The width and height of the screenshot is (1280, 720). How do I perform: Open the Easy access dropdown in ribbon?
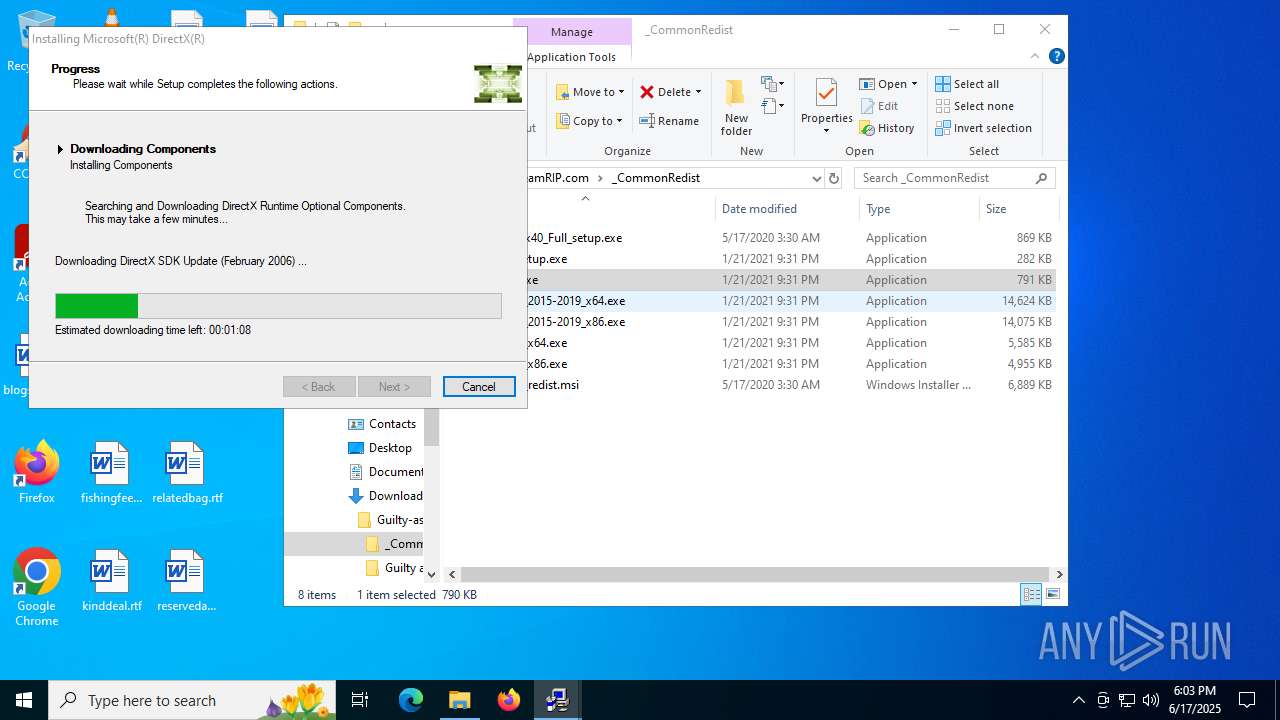point(772,106)
